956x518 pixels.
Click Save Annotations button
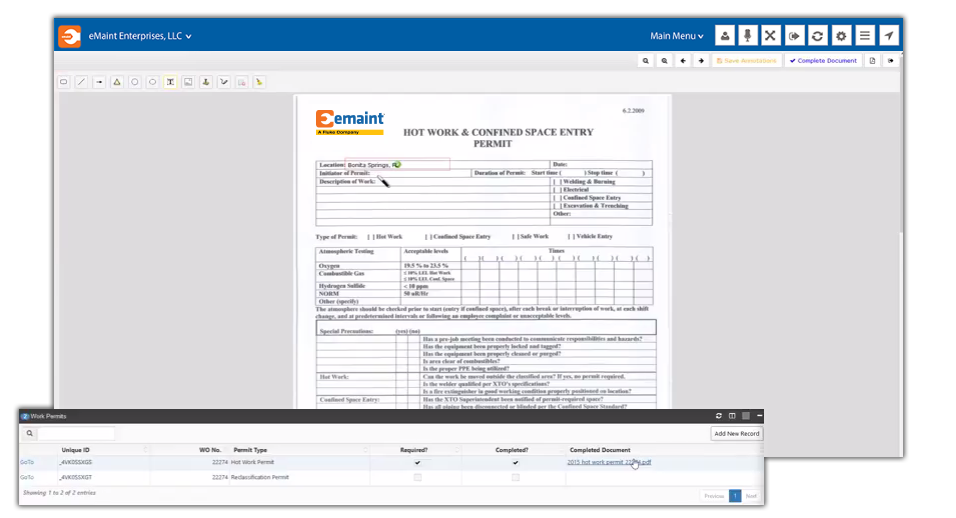tap(747, 60)
